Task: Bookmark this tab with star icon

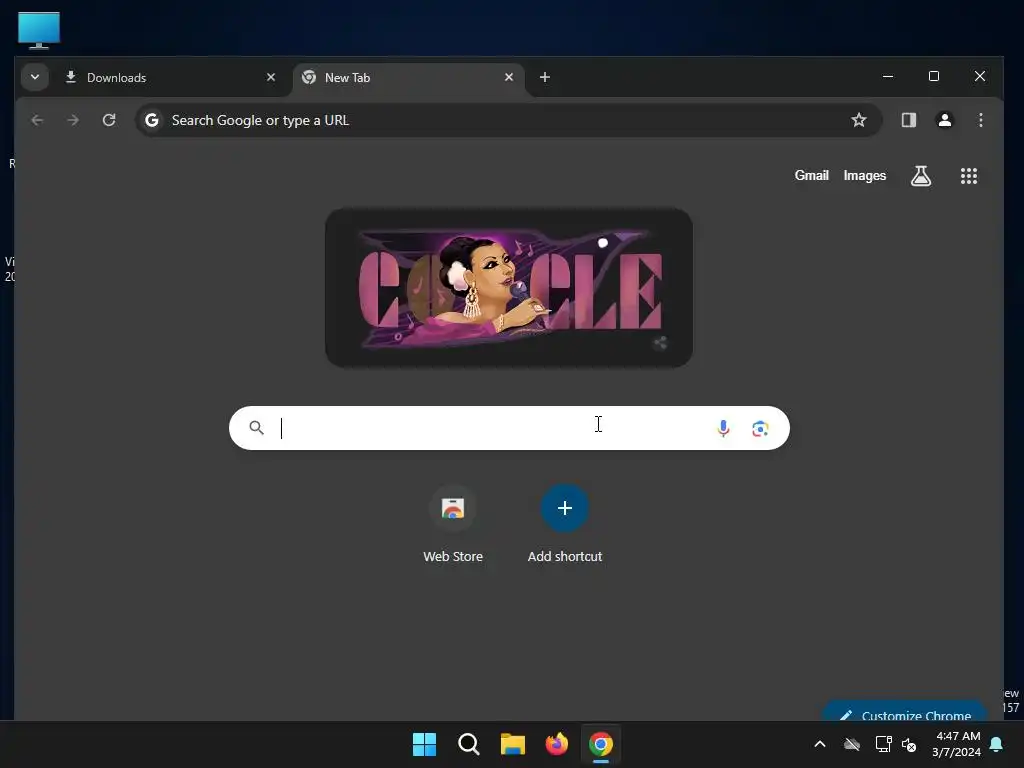Action: (x=859, y=120)
